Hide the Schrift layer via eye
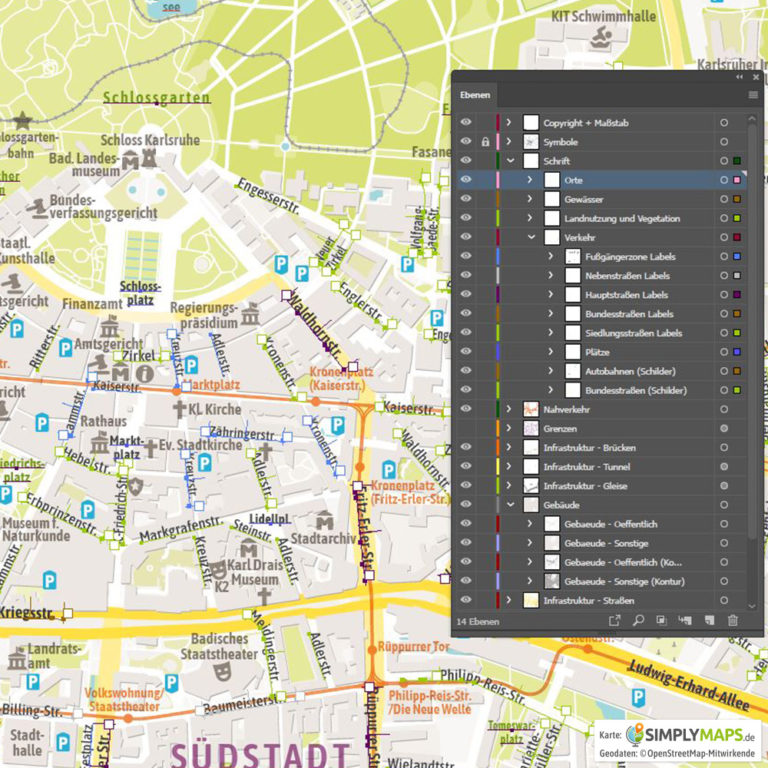The width and height of the screenshot is (768, 768). 466,161
